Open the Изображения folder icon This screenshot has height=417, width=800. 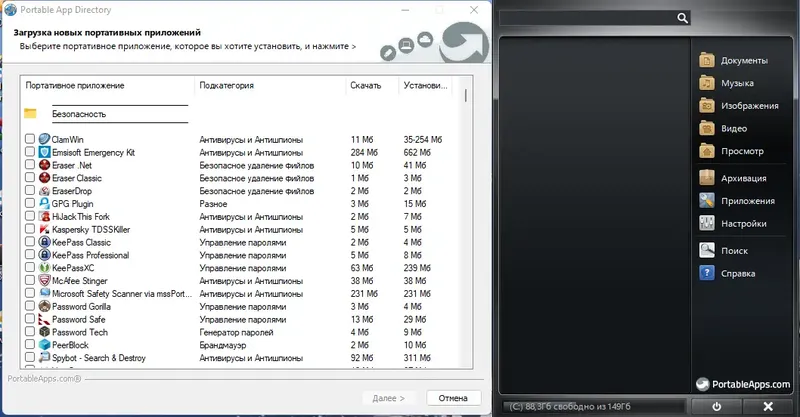coord(707,106)
